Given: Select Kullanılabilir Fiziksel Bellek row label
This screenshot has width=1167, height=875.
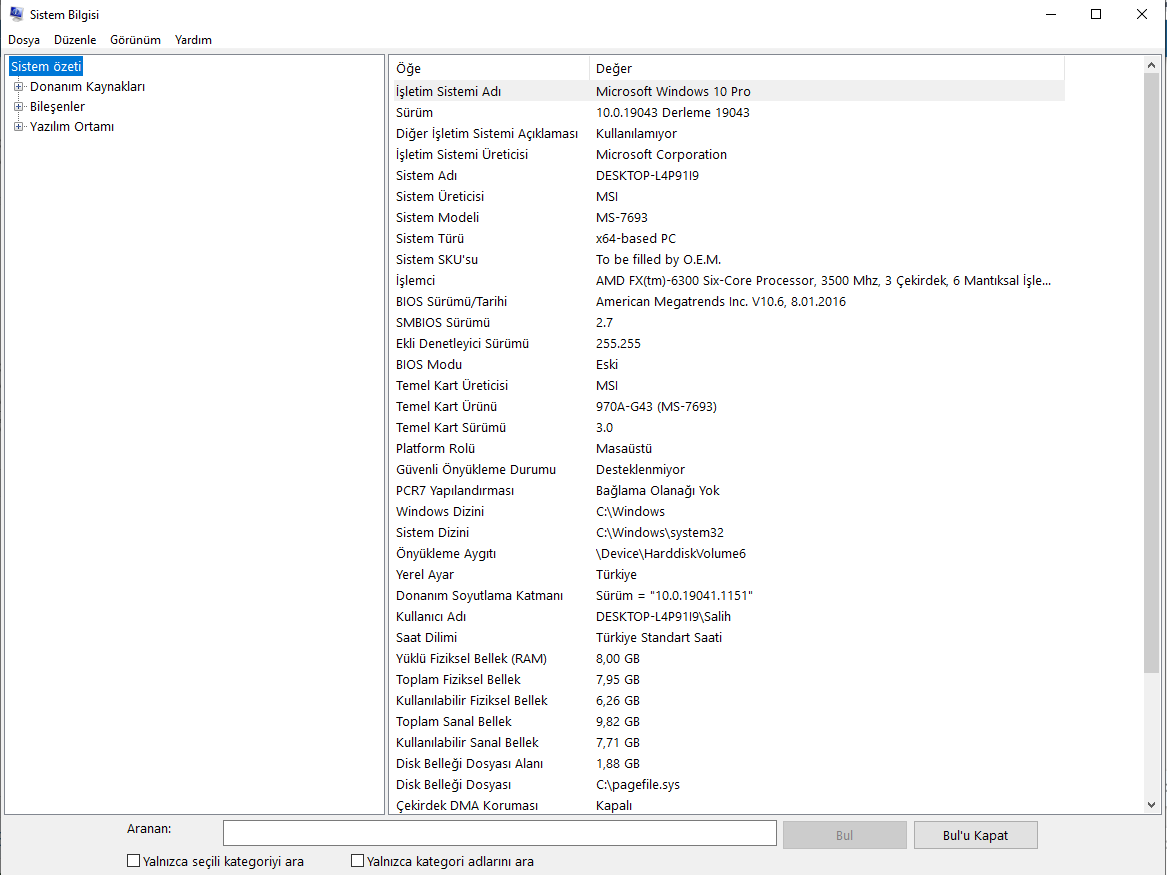Looking at the screenshot, I should [x=472, y=701].
